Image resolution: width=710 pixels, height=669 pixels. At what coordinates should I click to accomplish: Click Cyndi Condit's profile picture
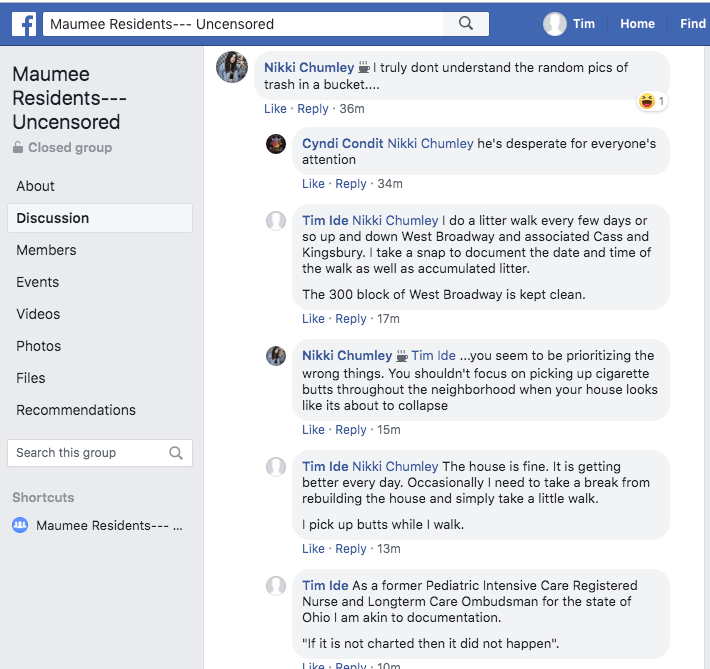(276, 144)
